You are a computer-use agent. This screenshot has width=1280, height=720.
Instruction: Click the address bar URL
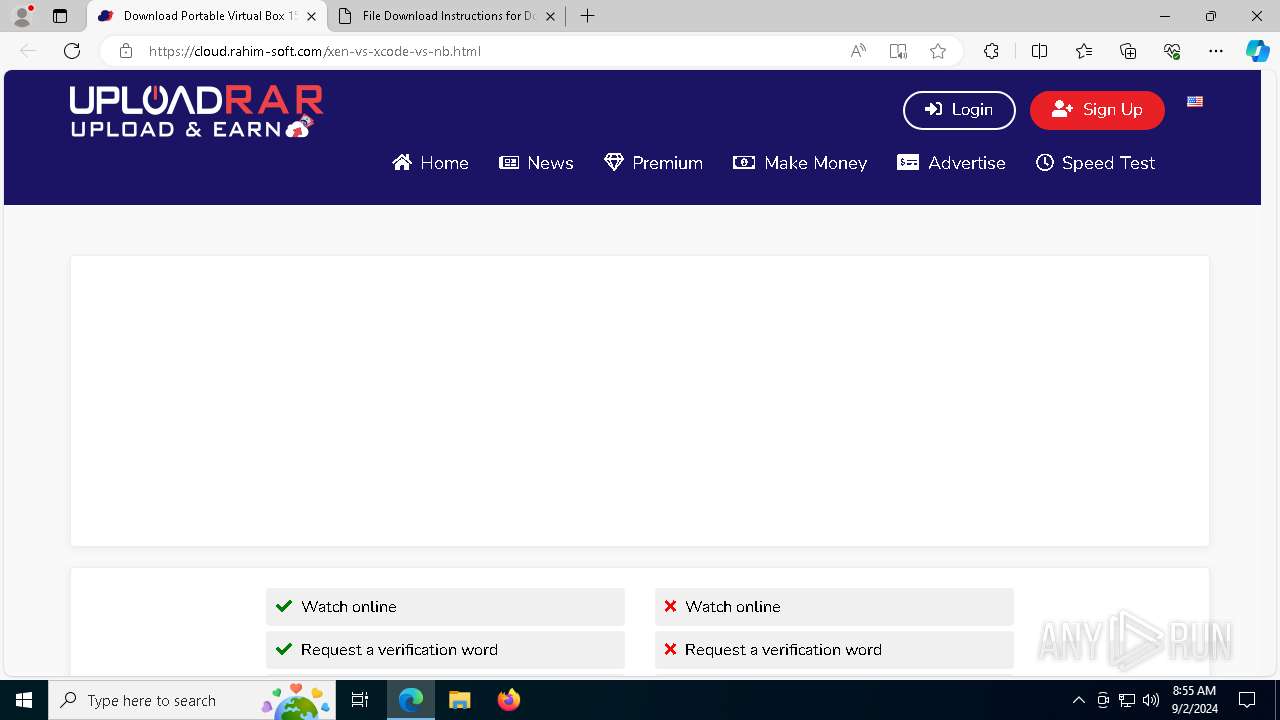pos(315,51)
